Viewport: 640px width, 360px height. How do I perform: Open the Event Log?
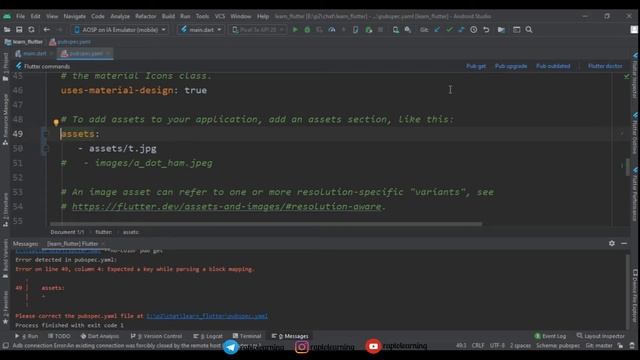(550, 336)
